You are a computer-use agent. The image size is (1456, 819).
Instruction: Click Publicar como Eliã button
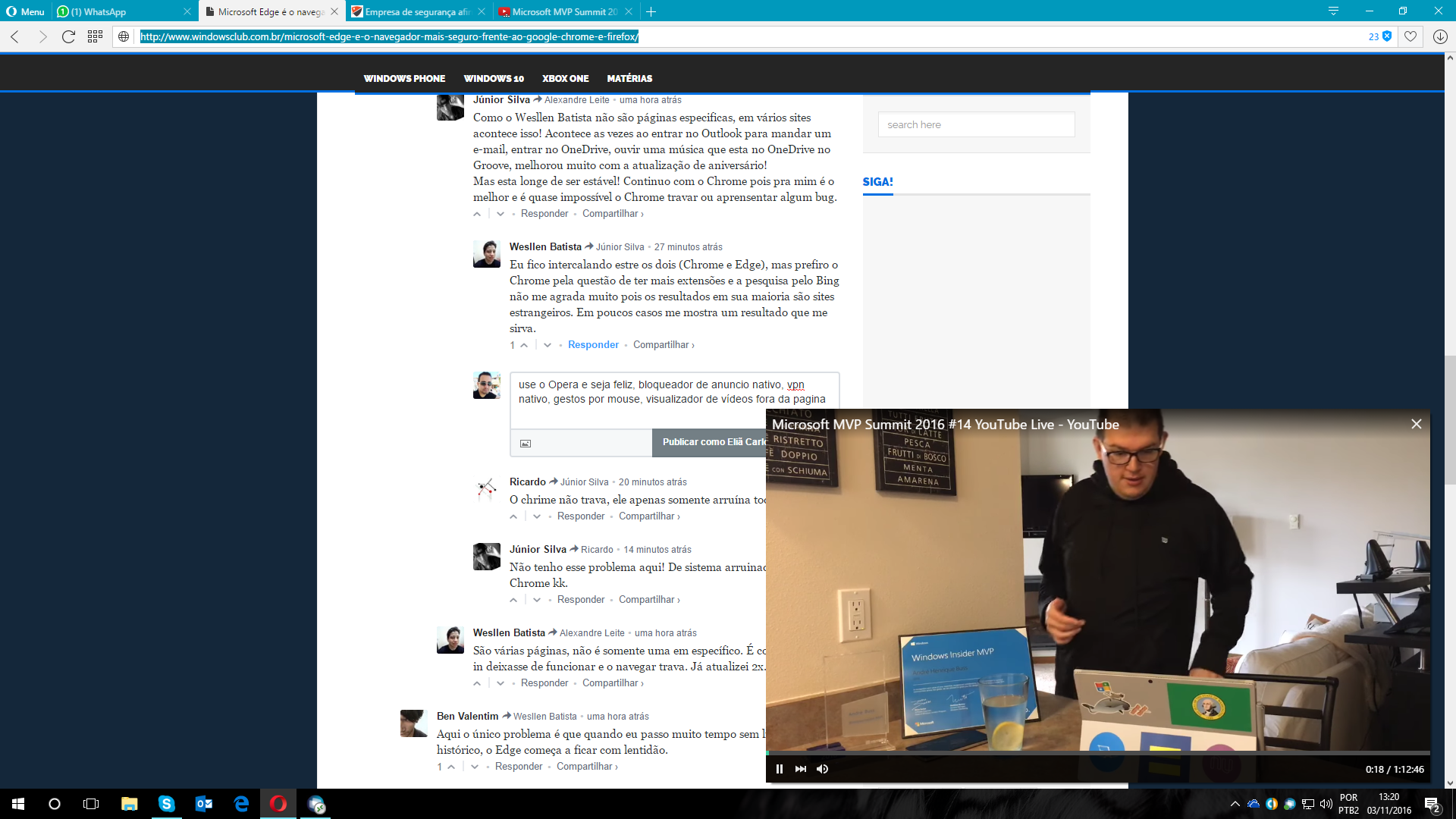pos(709,442)
